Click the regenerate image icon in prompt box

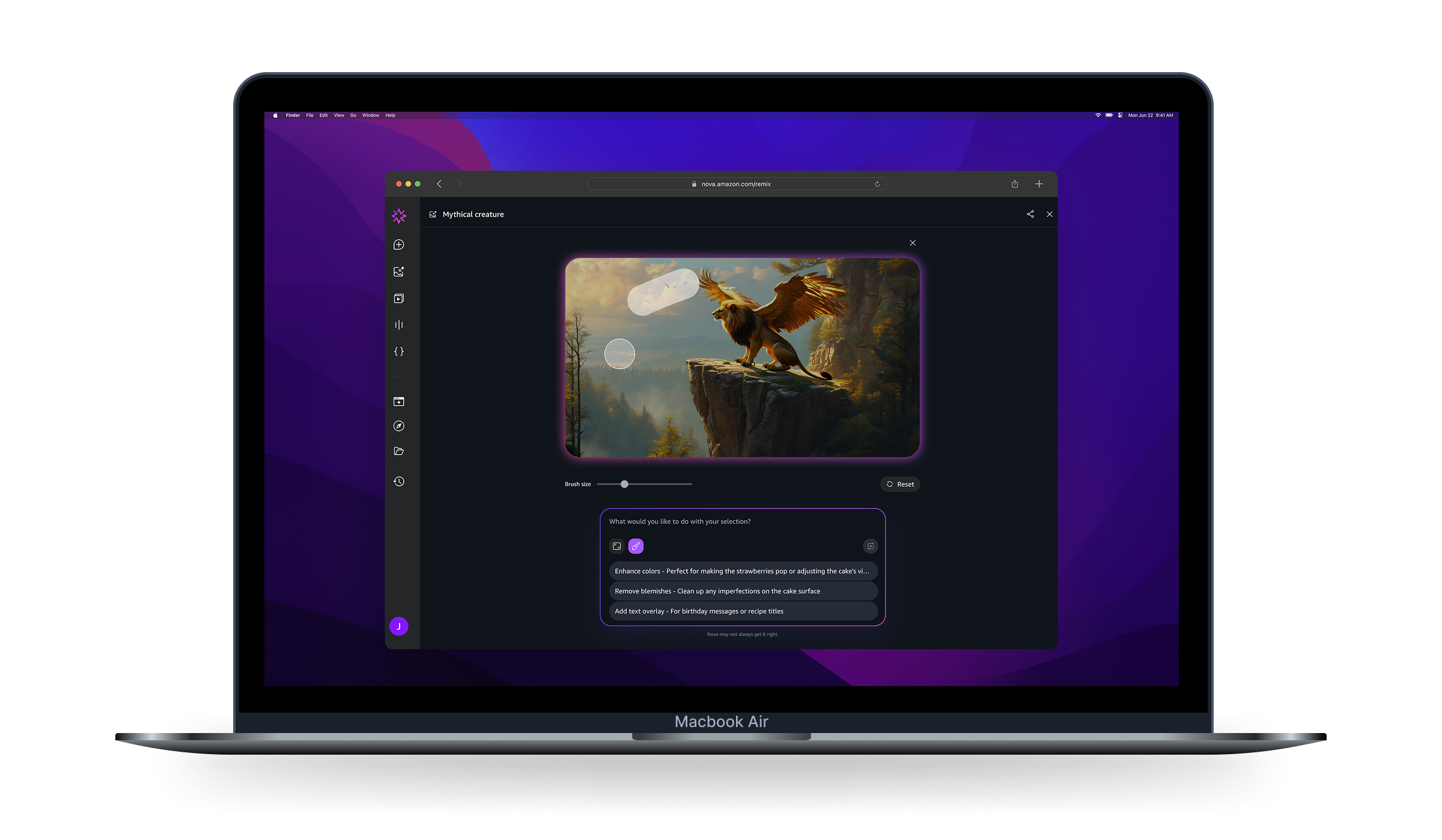tap(870, 546)
